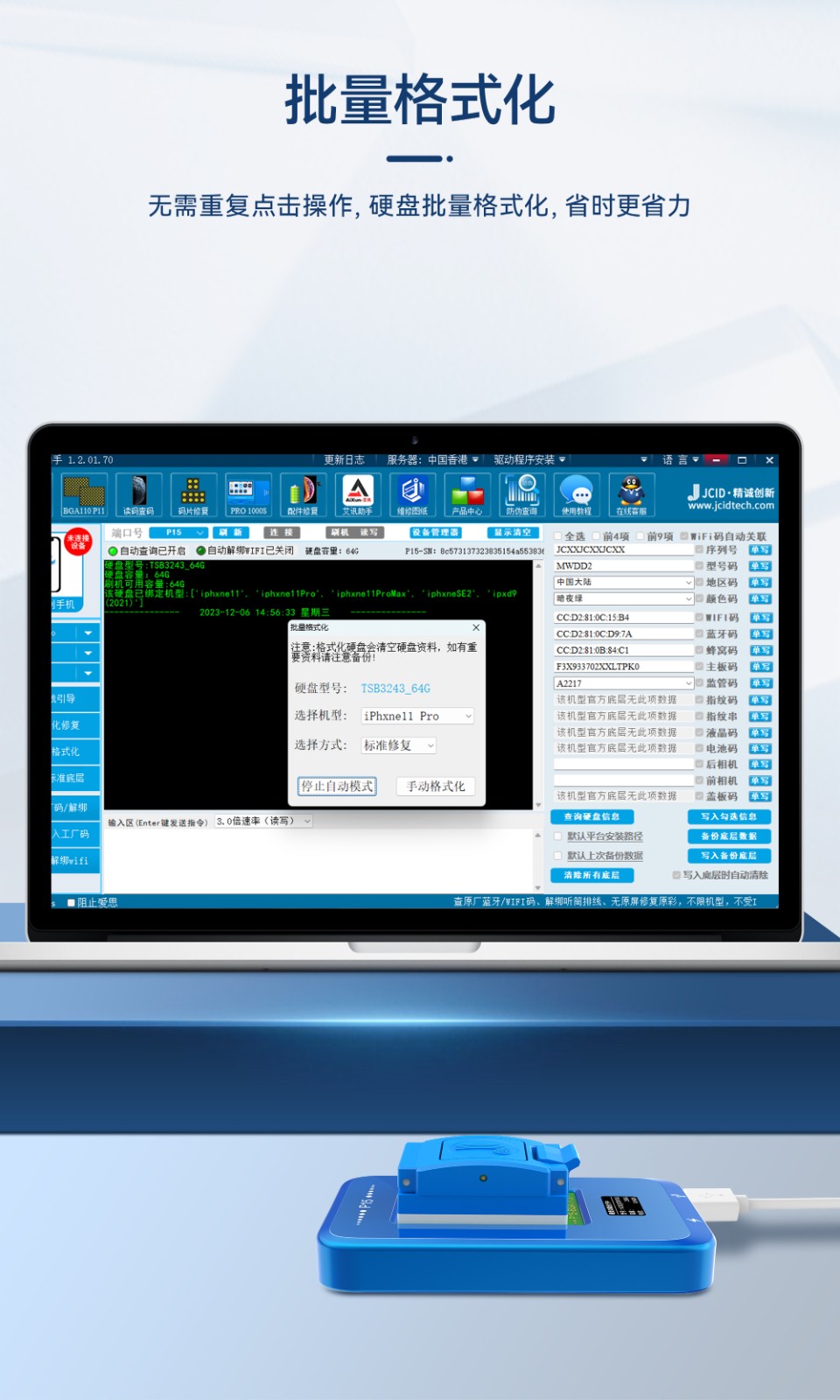Close the 批量格式化 dialog
The width and height of the screenshot is (840, 1400).
coord(476,627)
